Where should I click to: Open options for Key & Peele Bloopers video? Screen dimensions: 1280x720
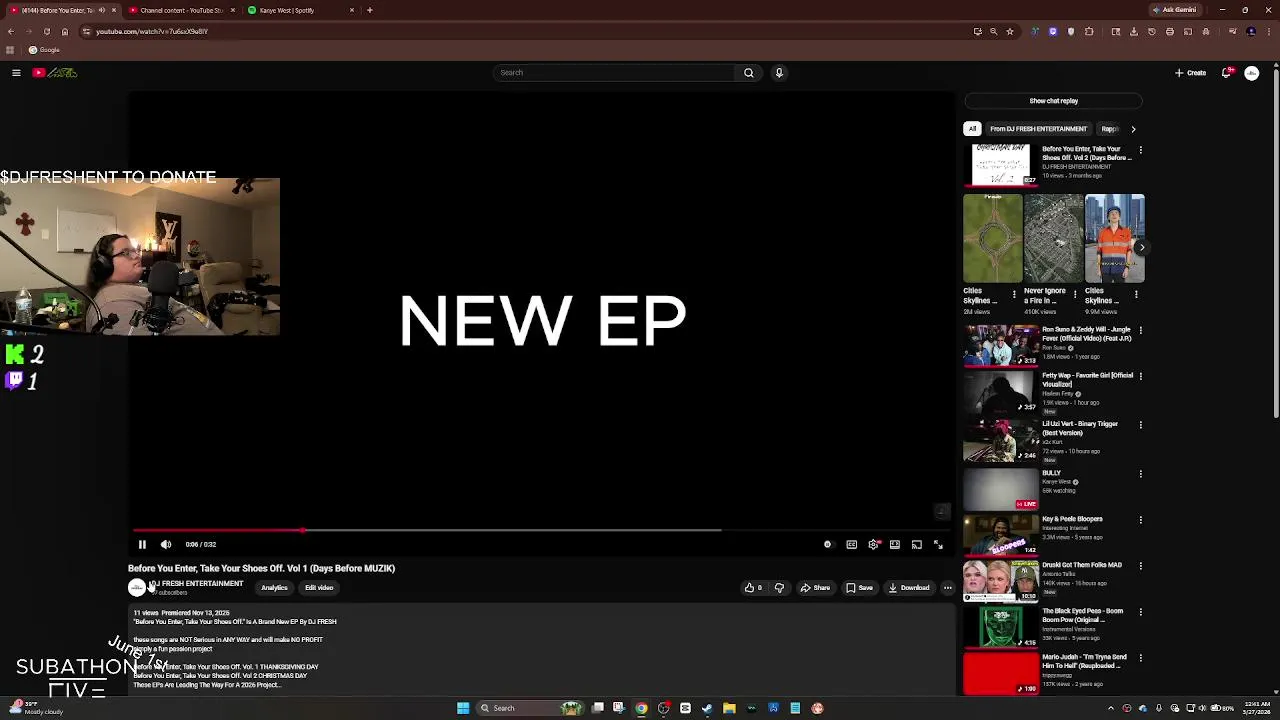coord(1141,520)
